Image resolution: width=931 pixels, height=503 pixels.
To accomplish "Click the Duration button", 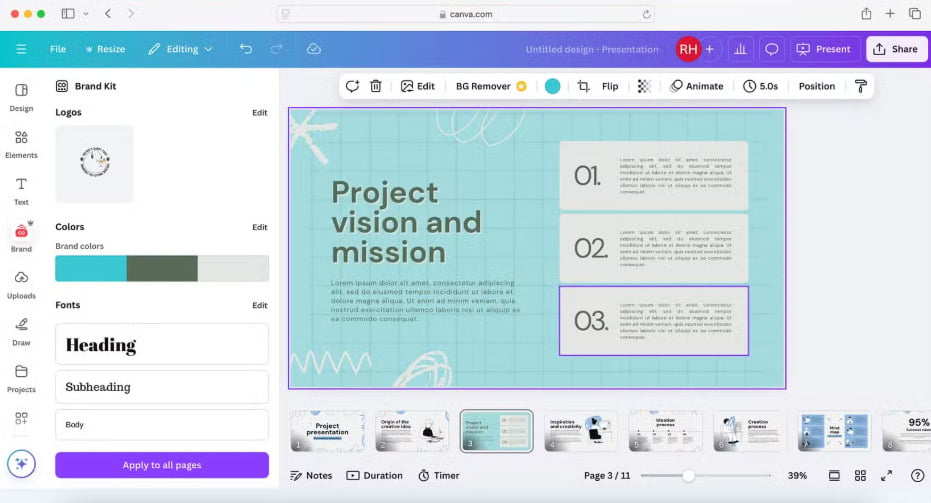I will pos(375,476).
